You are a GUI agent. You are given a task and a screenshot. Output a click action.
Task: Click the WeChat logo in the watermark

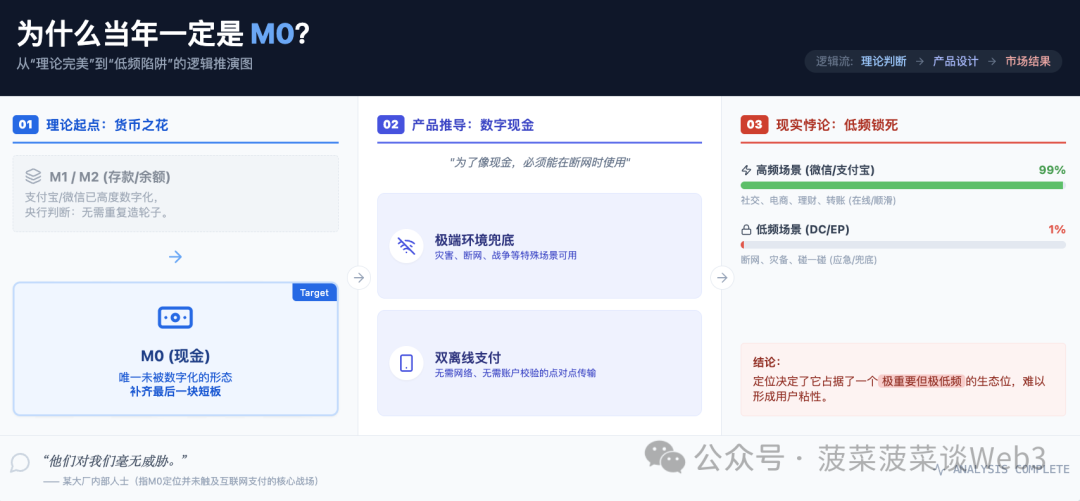[x=665, y=458]
